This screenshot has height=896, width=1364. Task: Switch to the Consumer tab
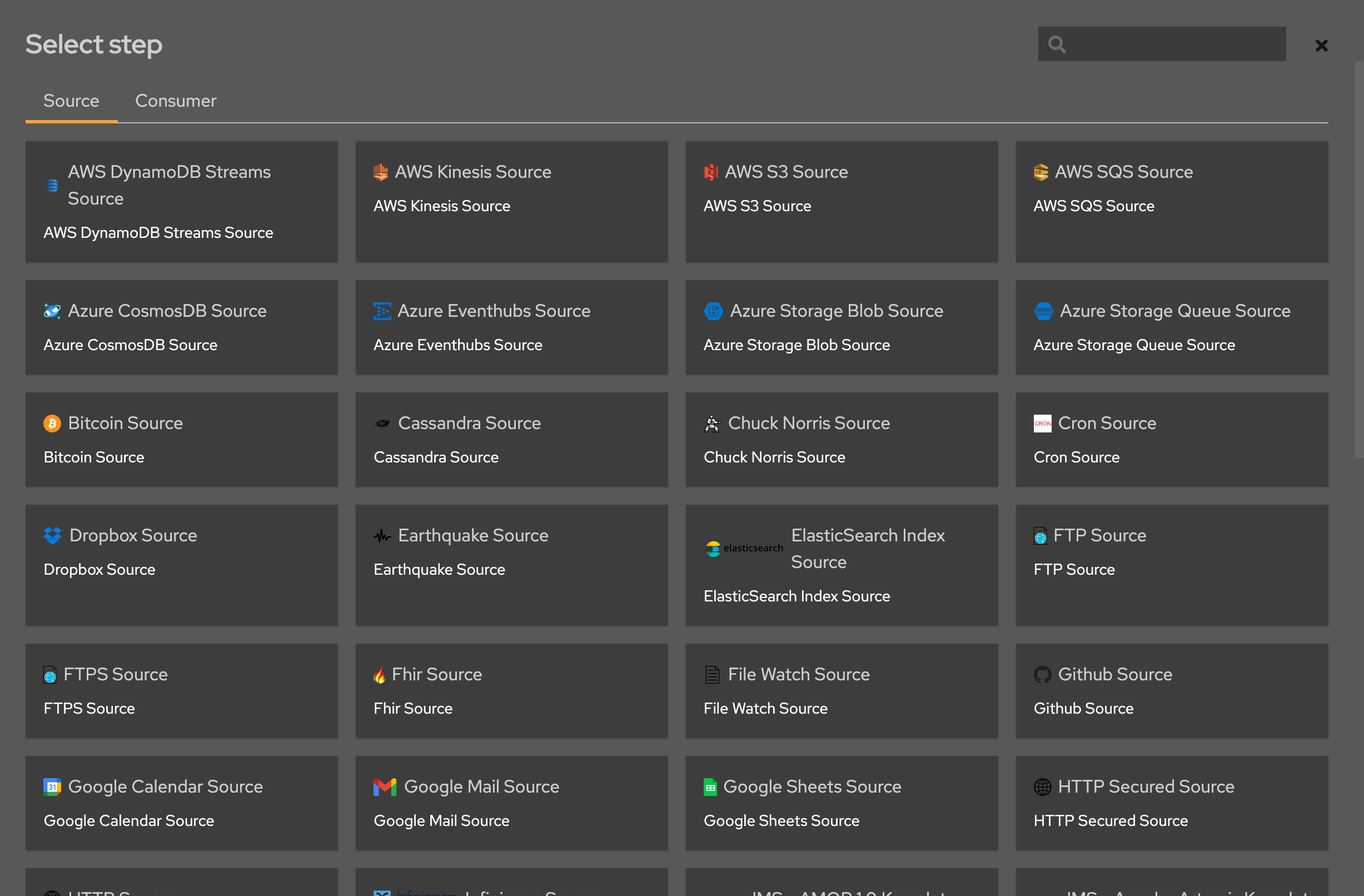pos(176,100)
